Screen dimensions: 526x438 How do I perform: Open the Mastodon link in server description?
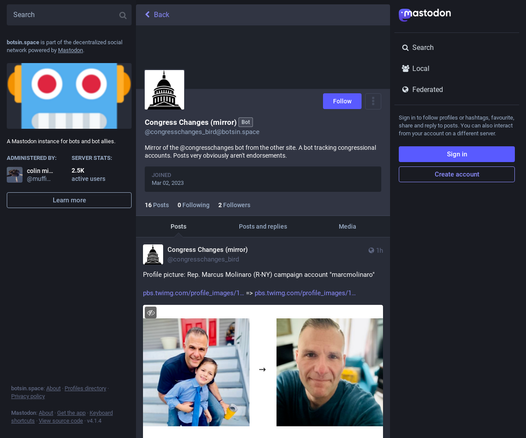click(70, 50)
